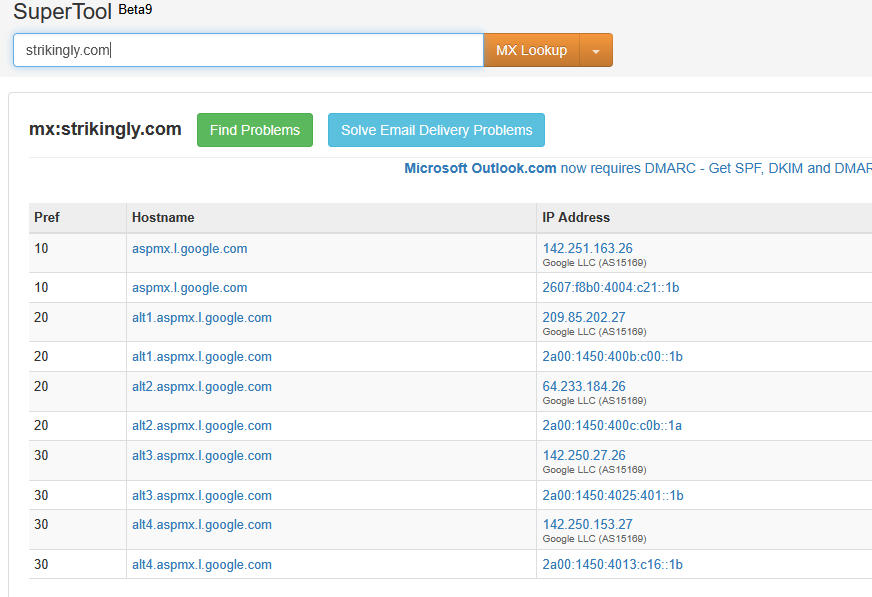Open first alt1.aspmx.l.google.com hostname link
872x597 pixels.
202,317
